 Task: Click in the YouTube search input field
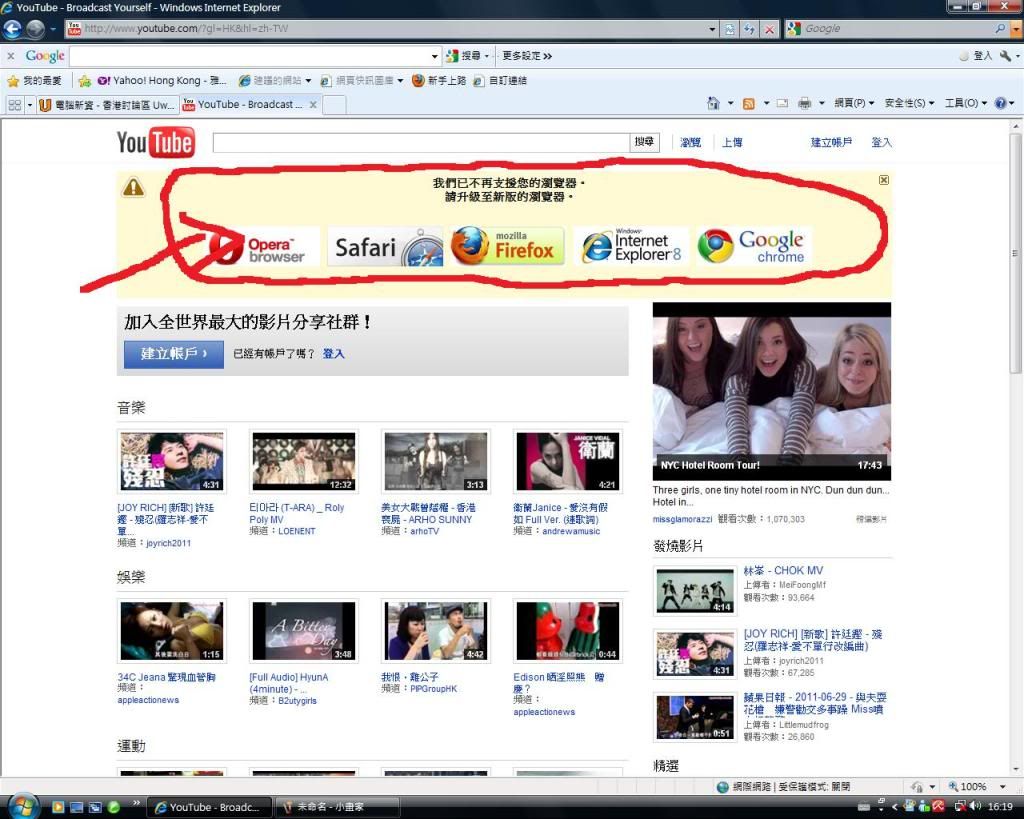(x=421, y=142)
